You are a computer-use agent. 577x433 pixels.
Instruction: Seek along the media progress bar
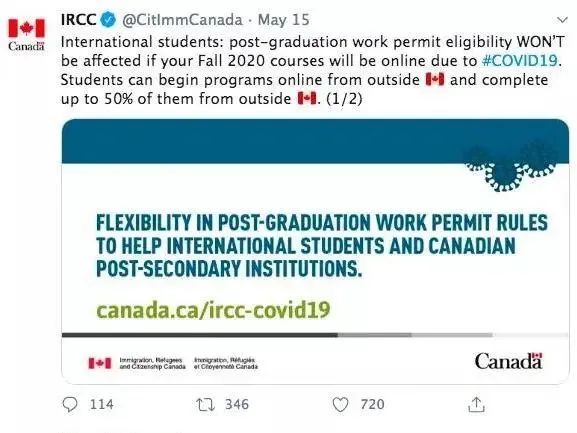(x=315, y=335)
